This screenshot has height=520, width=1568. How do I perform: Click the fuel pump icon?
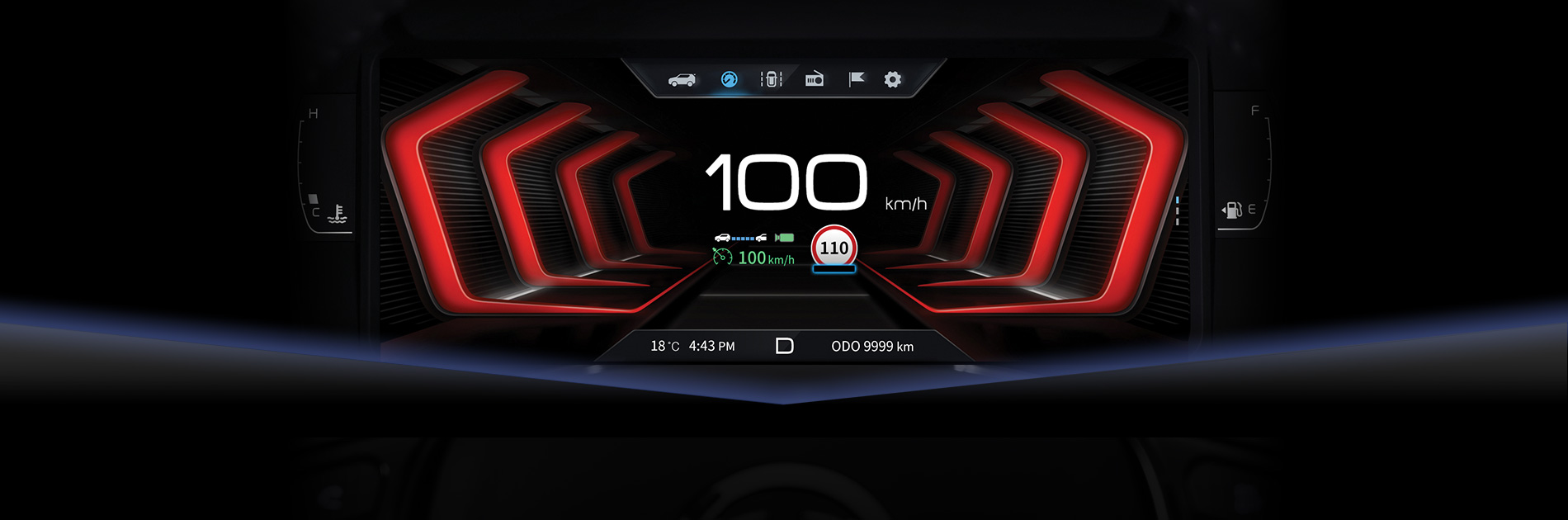tap(1232, 210)
